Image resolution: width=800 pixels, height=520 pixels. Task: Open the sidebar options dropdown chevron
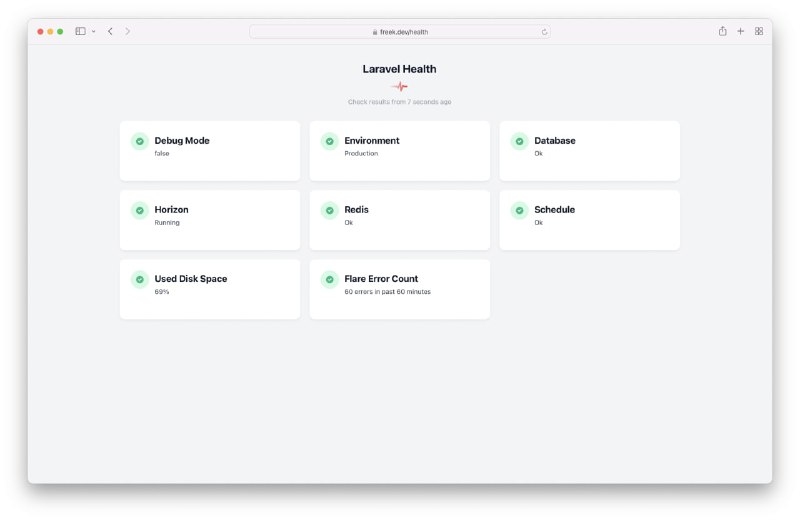click(93, 32)
